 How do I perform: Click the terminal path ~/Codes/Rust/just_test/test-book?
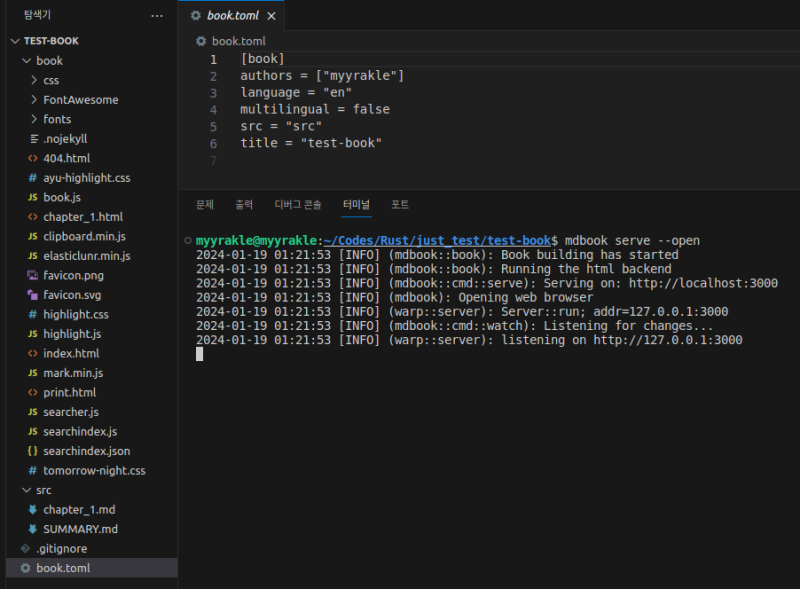437,241
